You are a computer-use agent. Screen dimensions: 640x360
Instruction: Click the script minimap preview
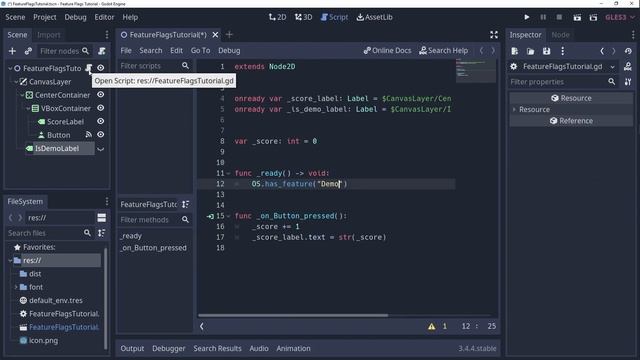point(476,71)
